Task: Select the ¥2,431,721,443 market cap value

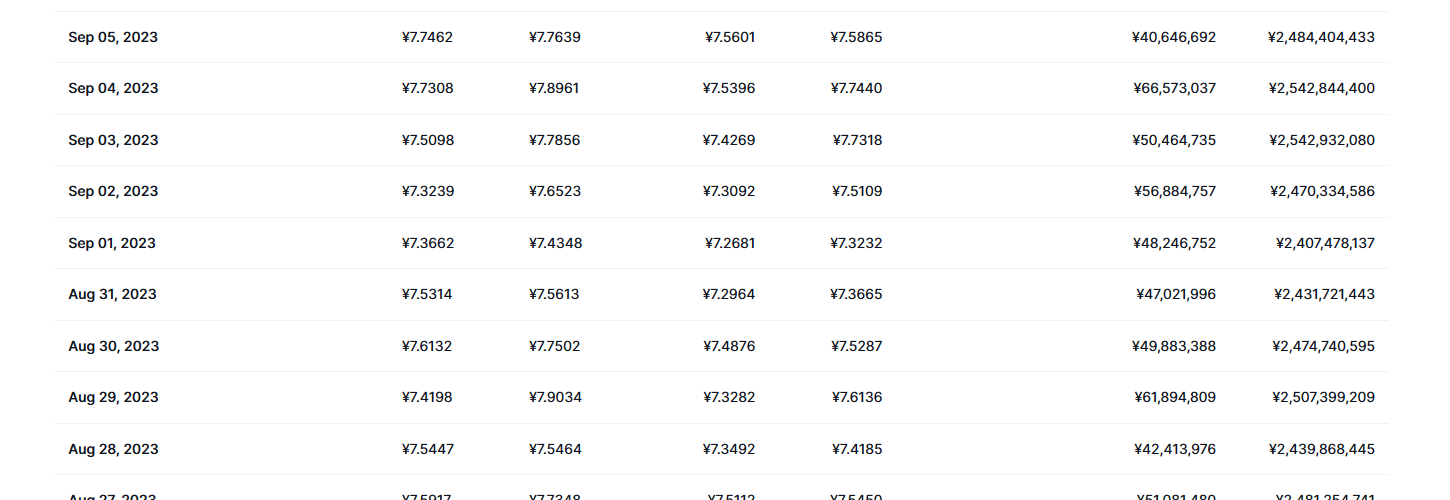Action: (x=1324, y=294)
